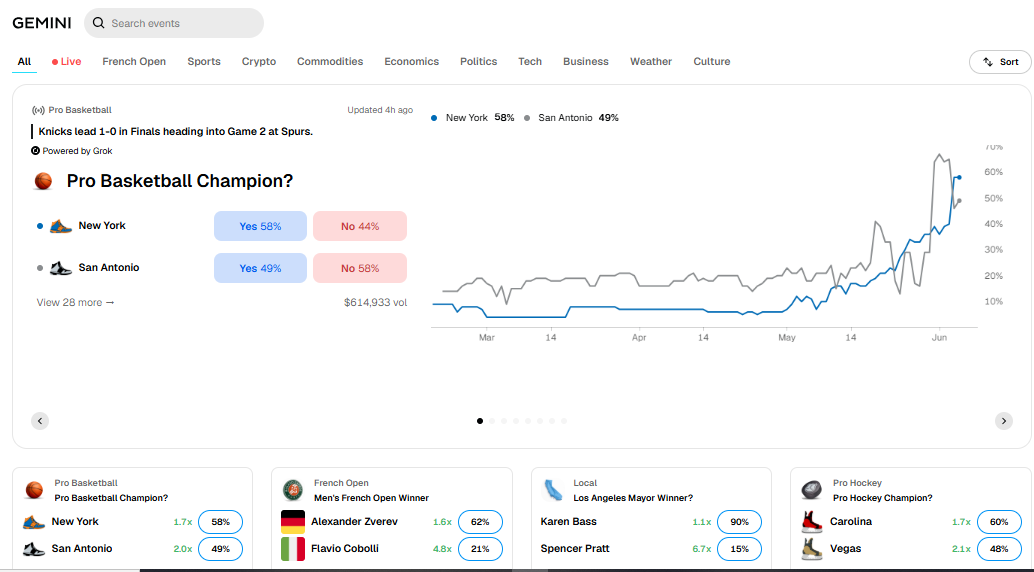Switch to French Open tab
Image resolution: width=1034 pixels, height=572 pixels.
(134, 61)
